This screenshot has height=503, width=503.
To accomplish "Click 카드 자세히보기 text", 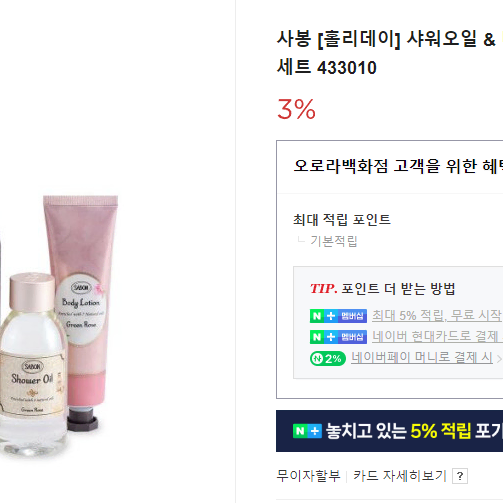I will tap(400, 476).
